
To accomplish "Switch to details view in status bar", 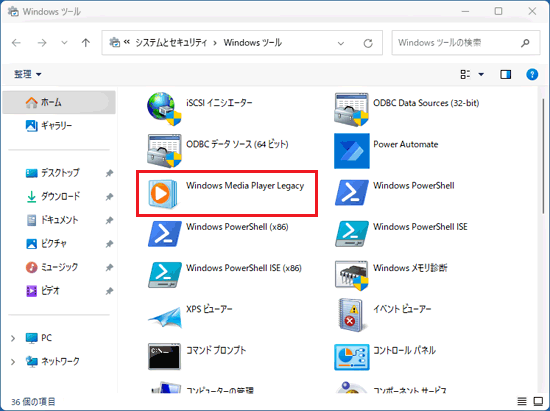I will tap(522, 401).
